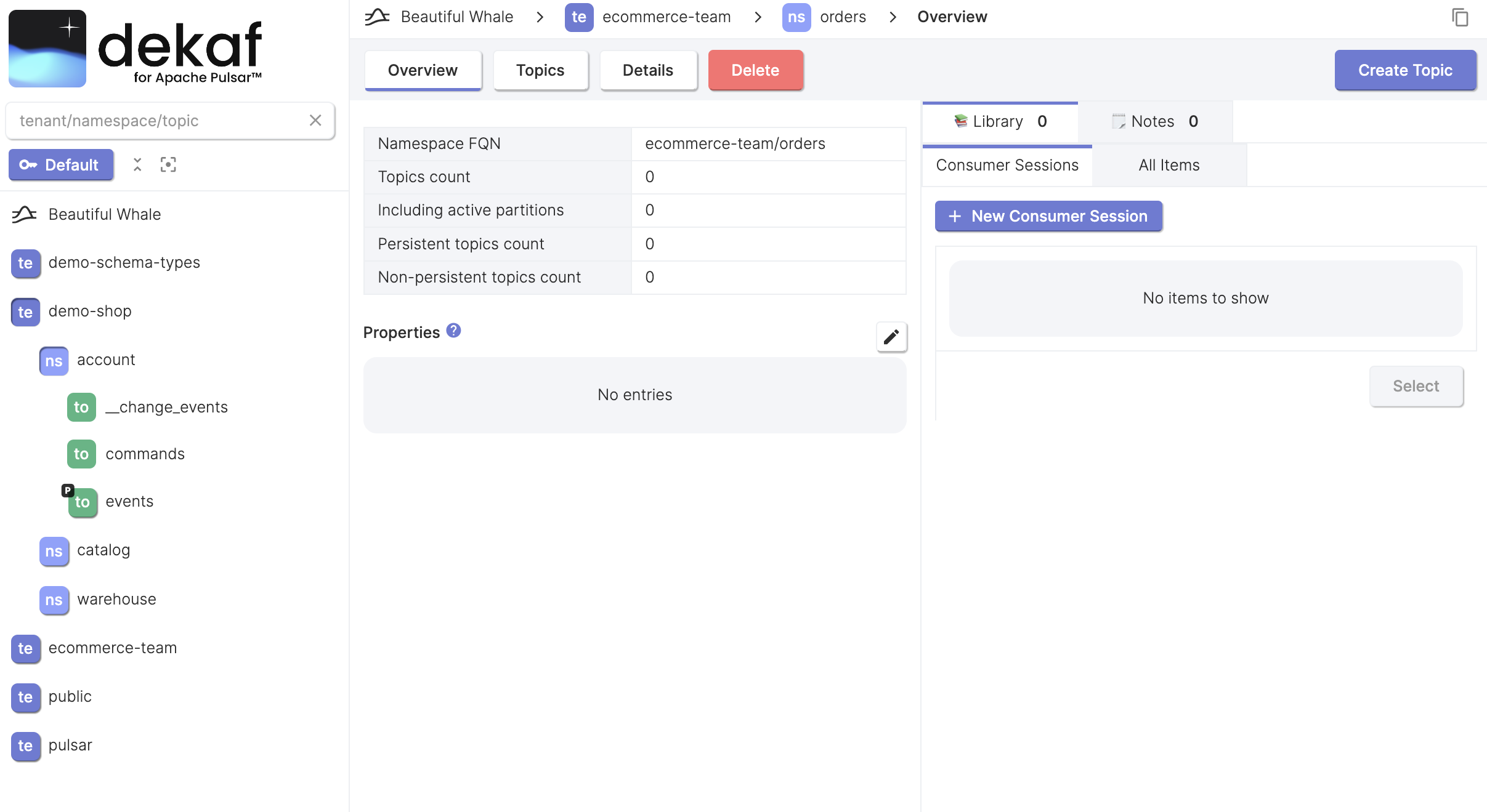The width and height of the screenshot is (1487, 812).
Task: Click the orders namespace badge in breadcrumb
Action: pos(796,17)
